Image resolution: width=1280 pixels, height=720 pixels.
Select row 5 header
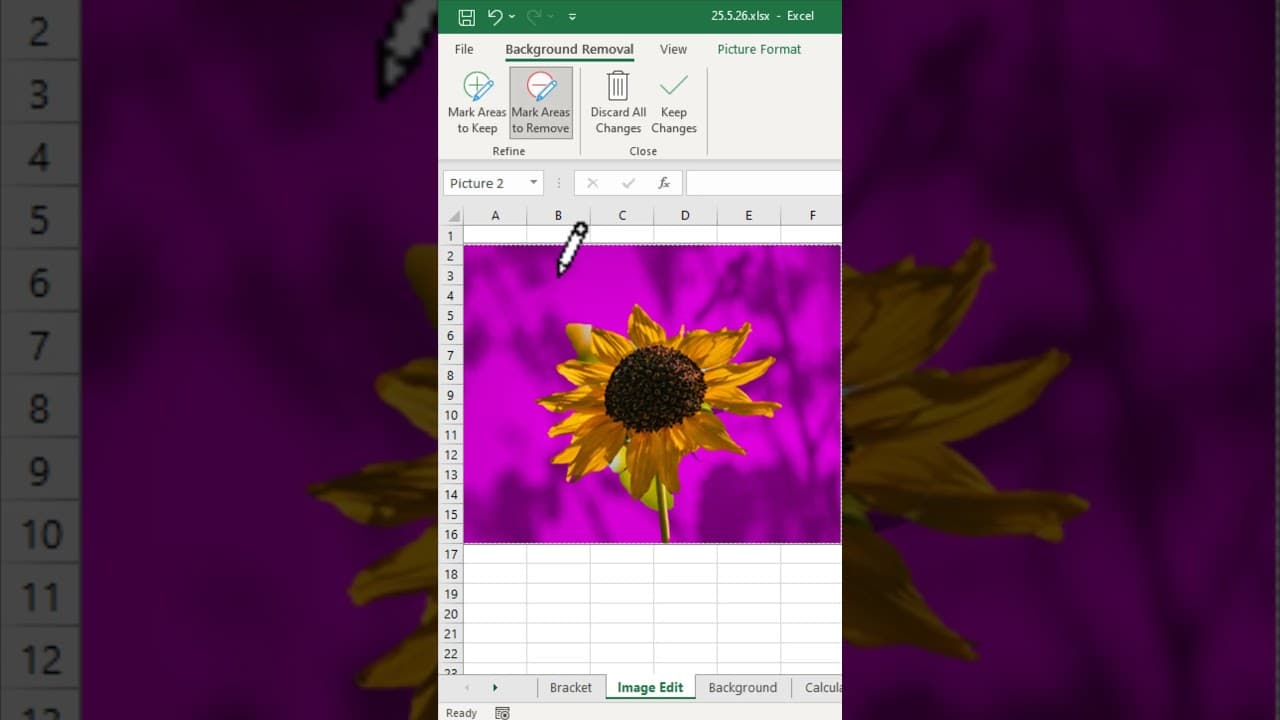(x=451, y=315)
